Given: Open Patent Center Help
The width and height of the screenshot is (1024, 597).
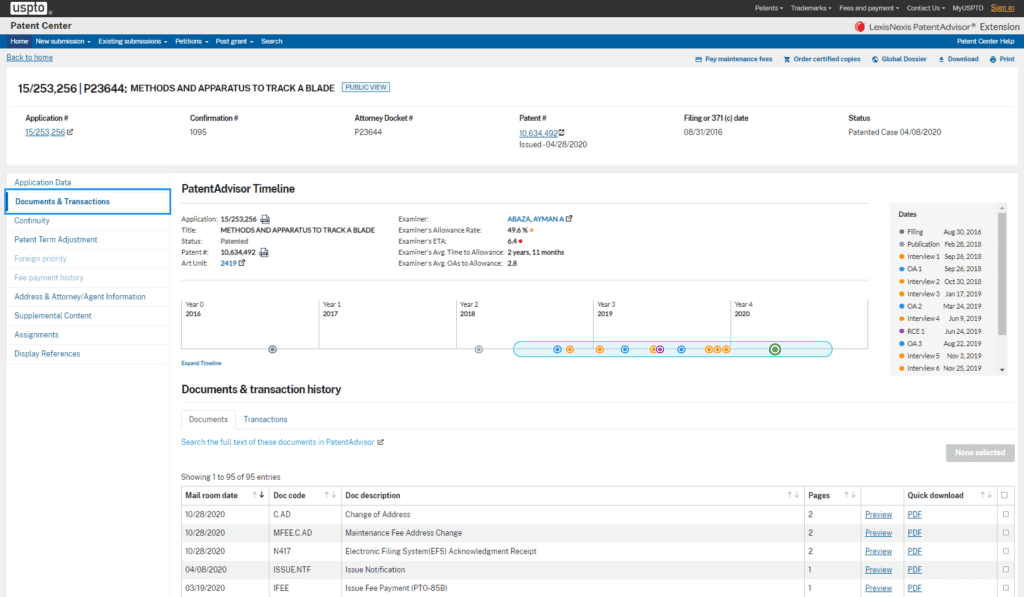Looking at the screenshot, I should (x=985, y=41).
